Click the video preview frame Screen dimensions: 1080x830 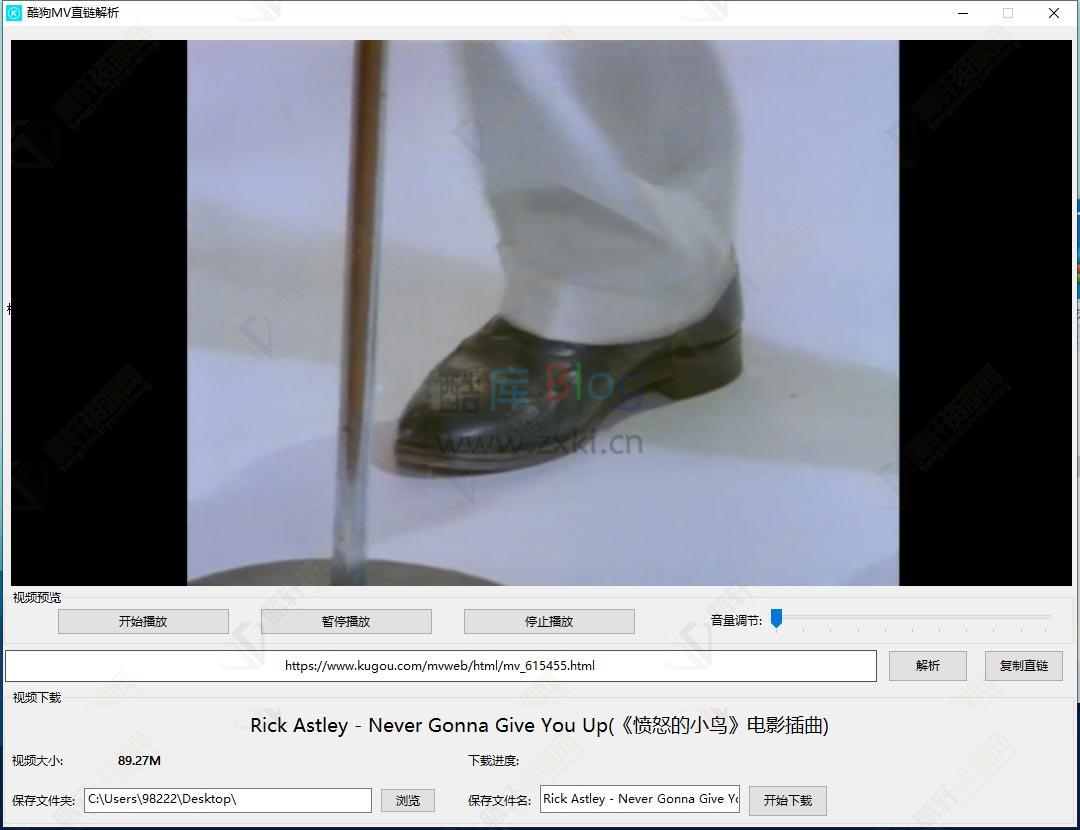pyautogui.click(x=540, y=312)
